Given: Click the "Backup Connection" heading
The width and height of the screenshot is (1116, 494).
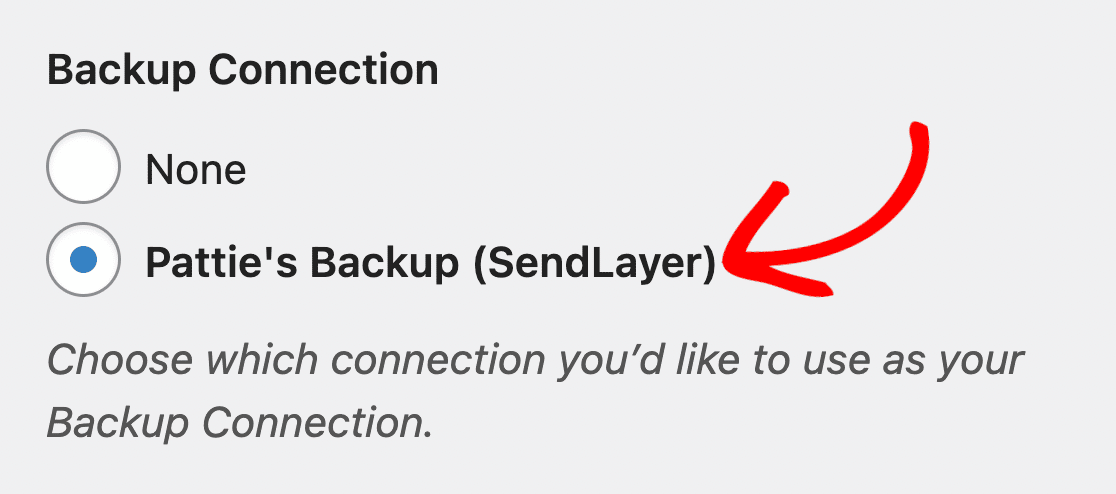Looking at the screenshot, I should (243, 69).
